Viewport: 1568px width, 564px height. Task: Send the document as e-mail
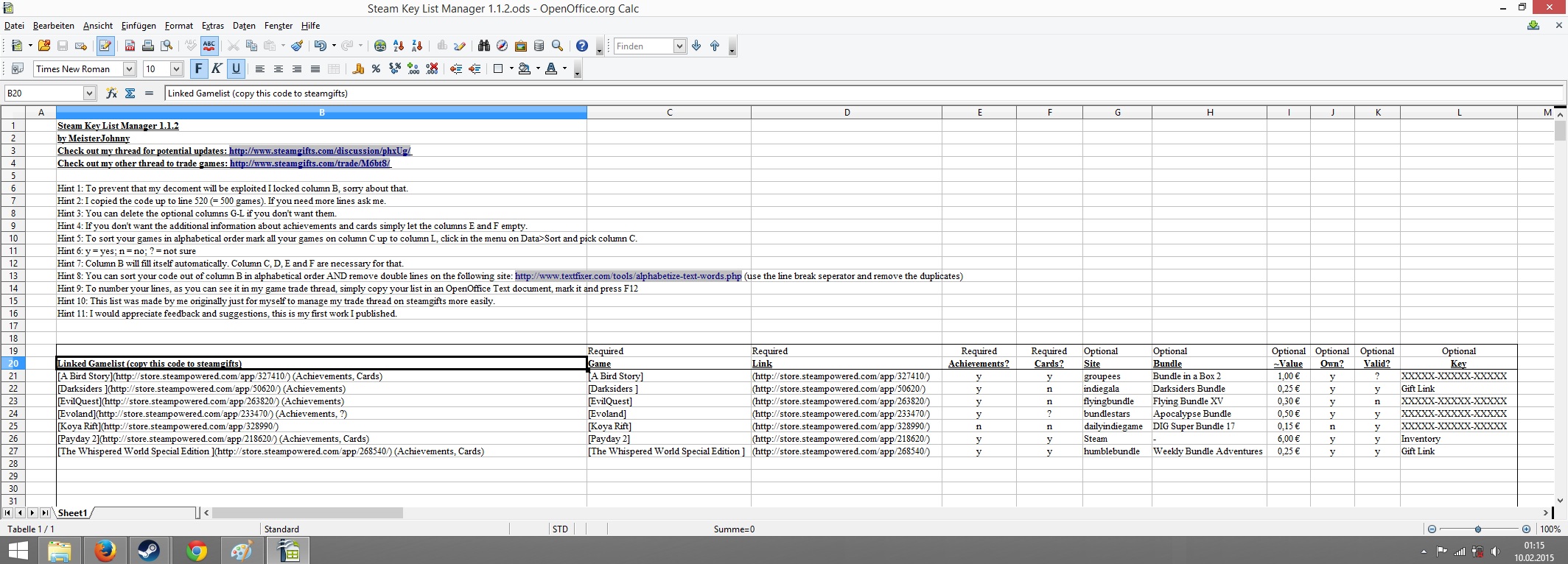click(81, 46)
